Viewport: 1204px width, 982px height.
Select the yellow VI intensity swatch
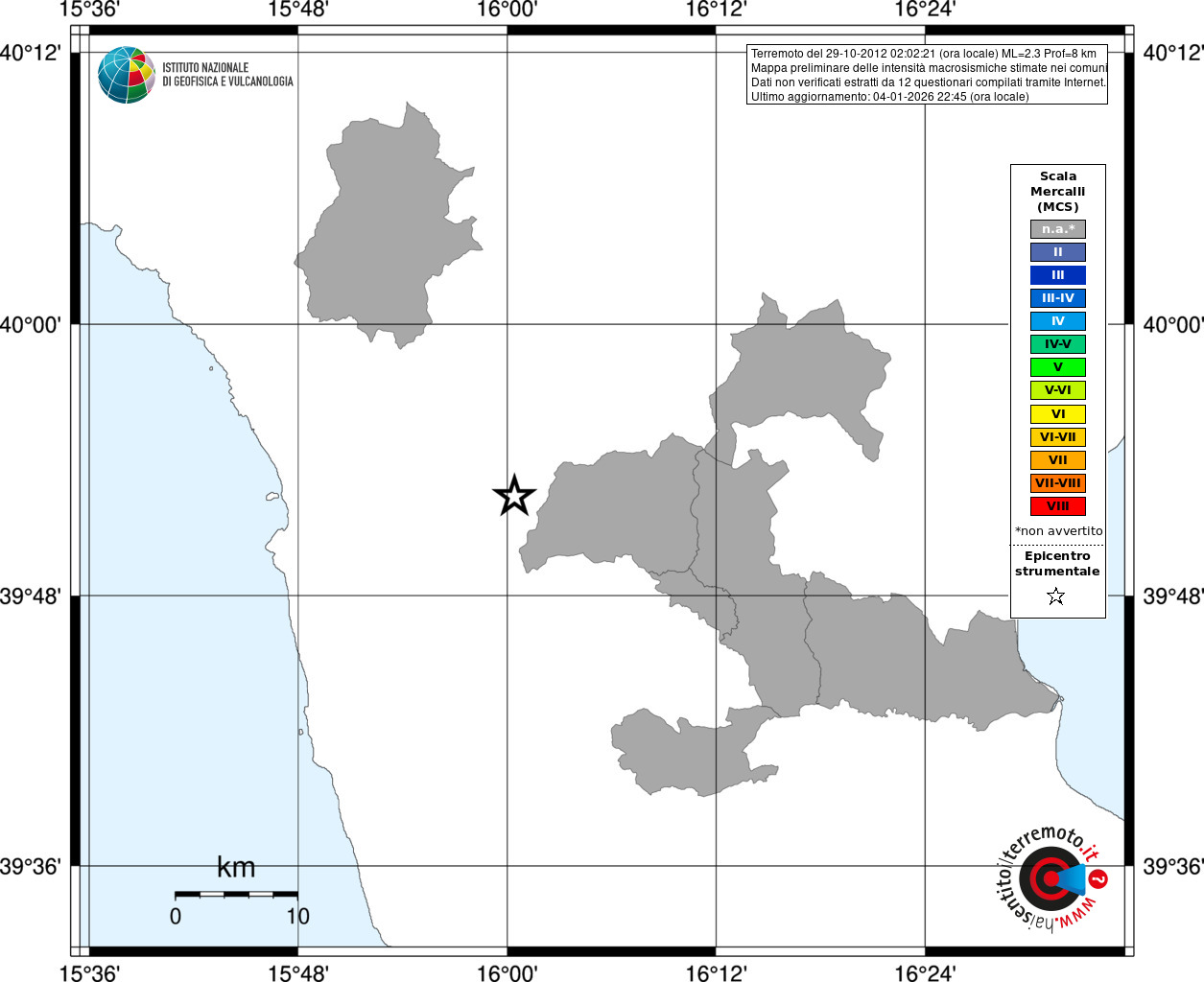[x=1058, y=414]
